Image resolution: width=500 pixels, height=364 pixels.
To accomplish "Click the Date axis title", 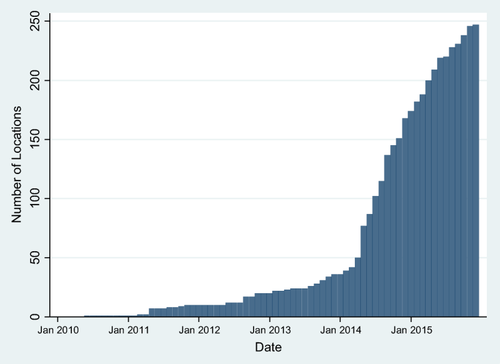I will pos(268,347).
